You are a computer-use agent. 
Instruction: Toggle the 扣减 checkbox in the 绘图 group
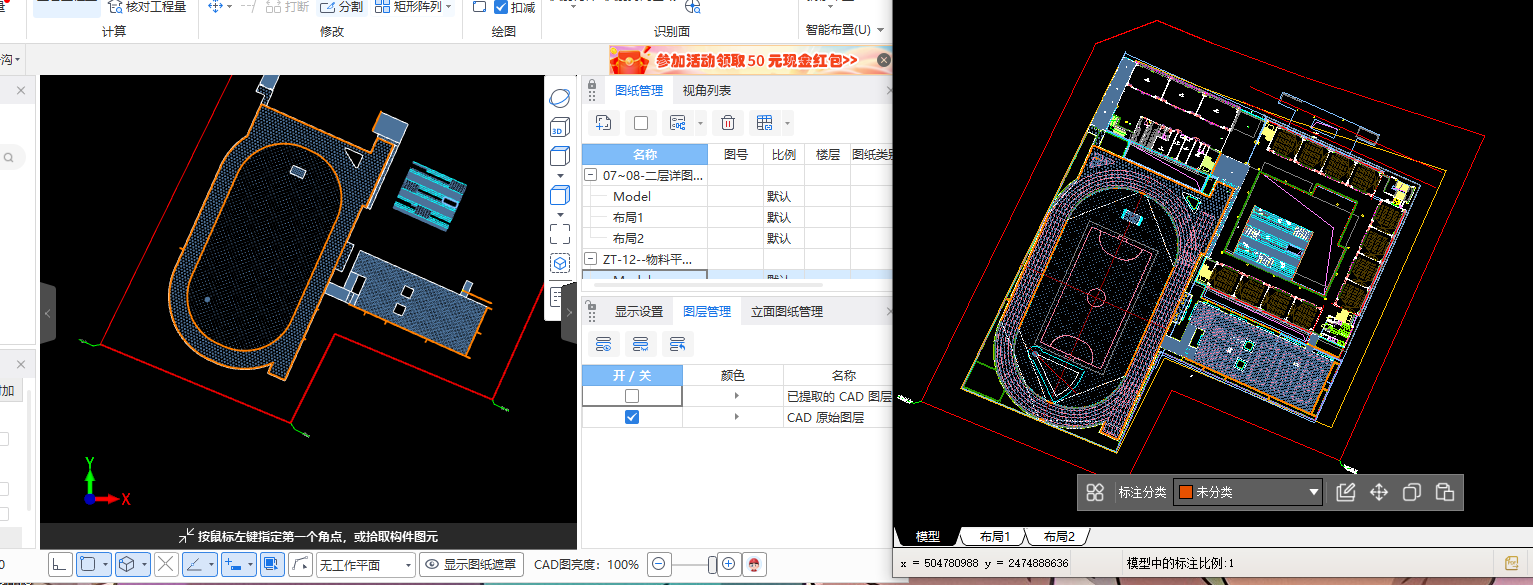coord(501,7)
